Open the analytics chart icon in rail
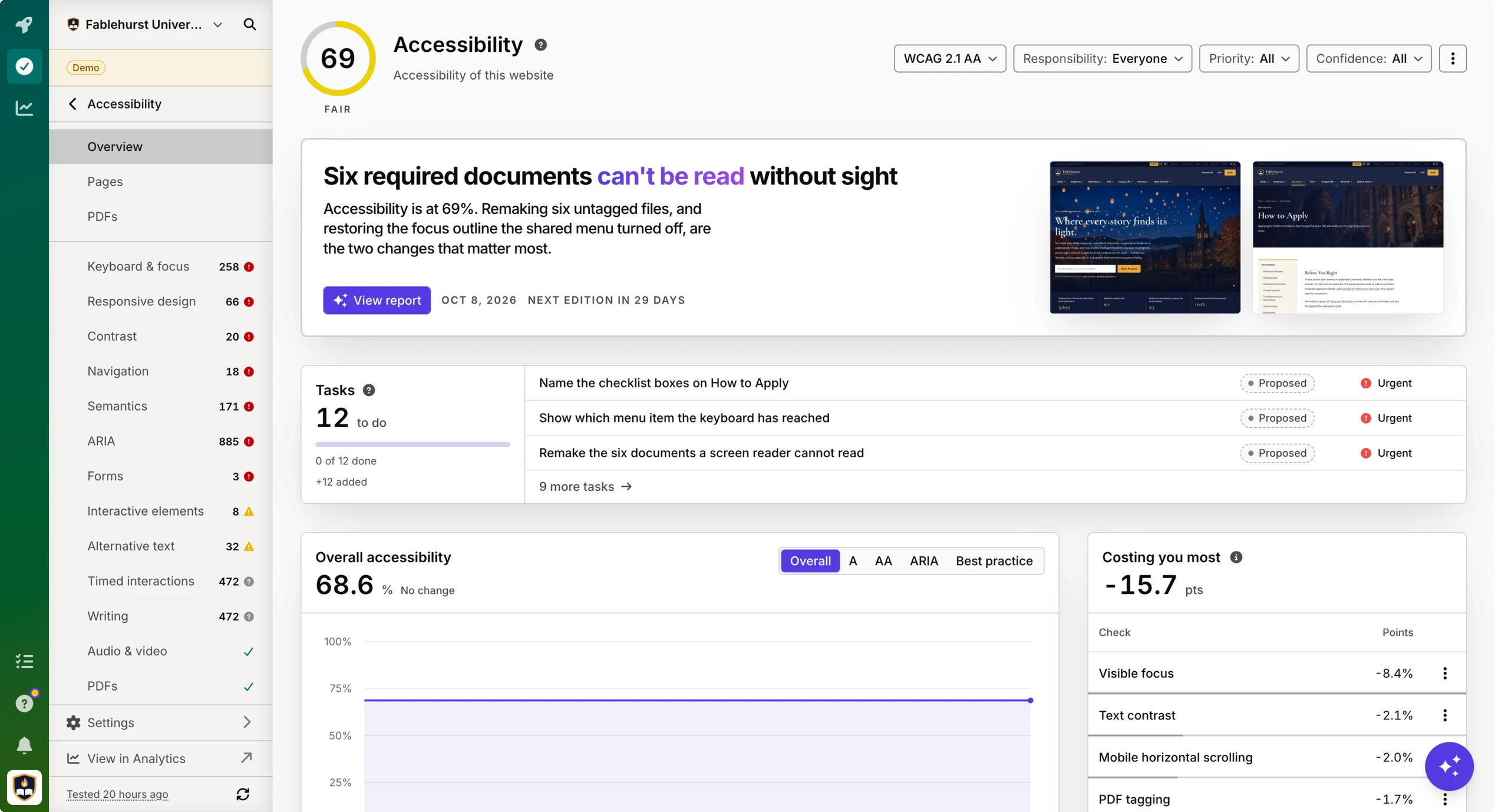This screenshot has width=1495, height=812. 24,108
